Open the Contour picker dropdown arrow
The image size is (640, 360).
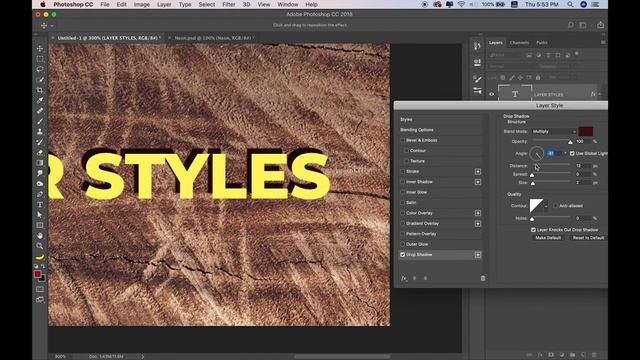coord(546,206)
